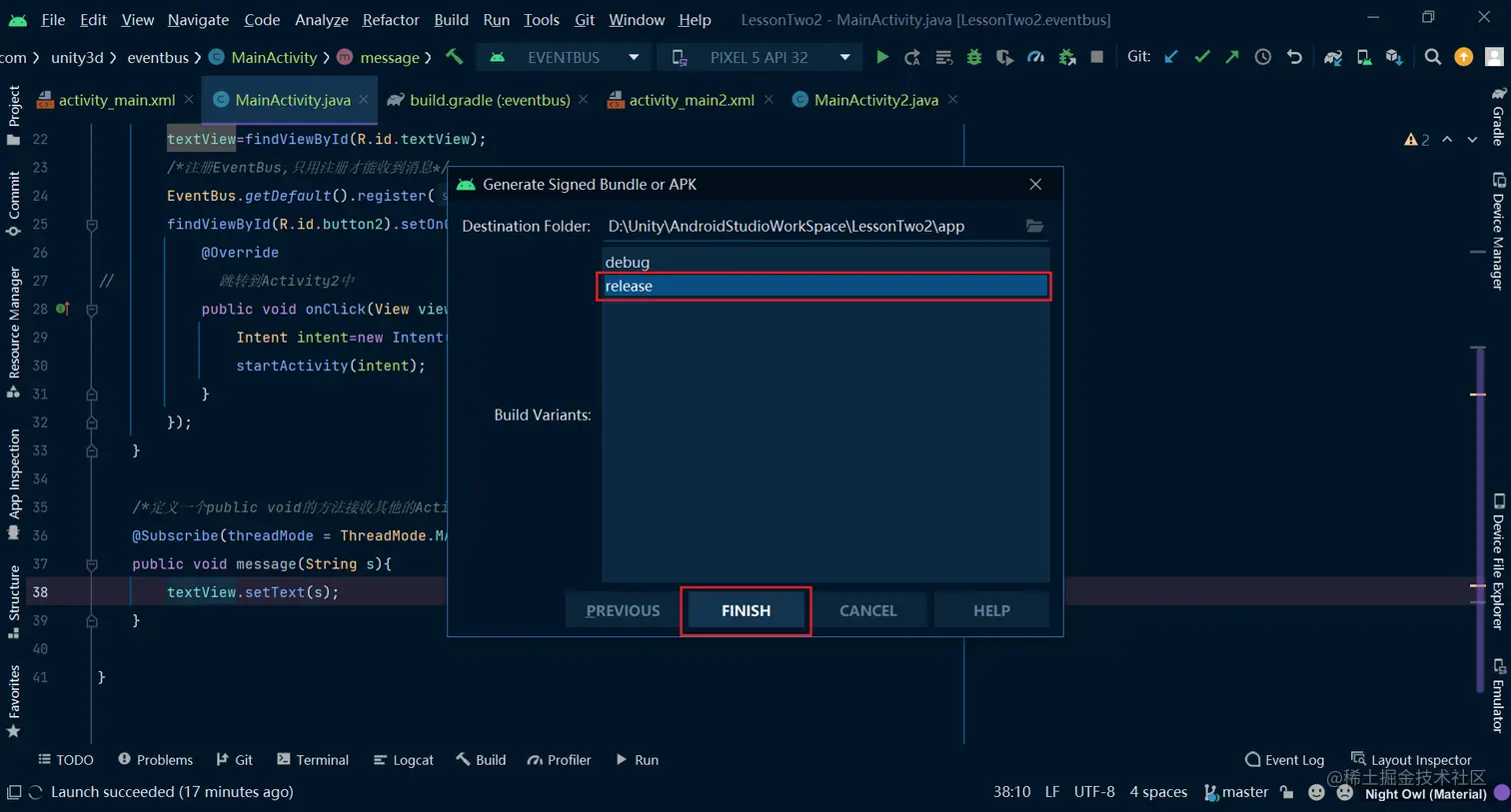The image size is (1511, 812).
Task: Toggle the bottom-left tool window bars button
Action: [x=13, y=792]
